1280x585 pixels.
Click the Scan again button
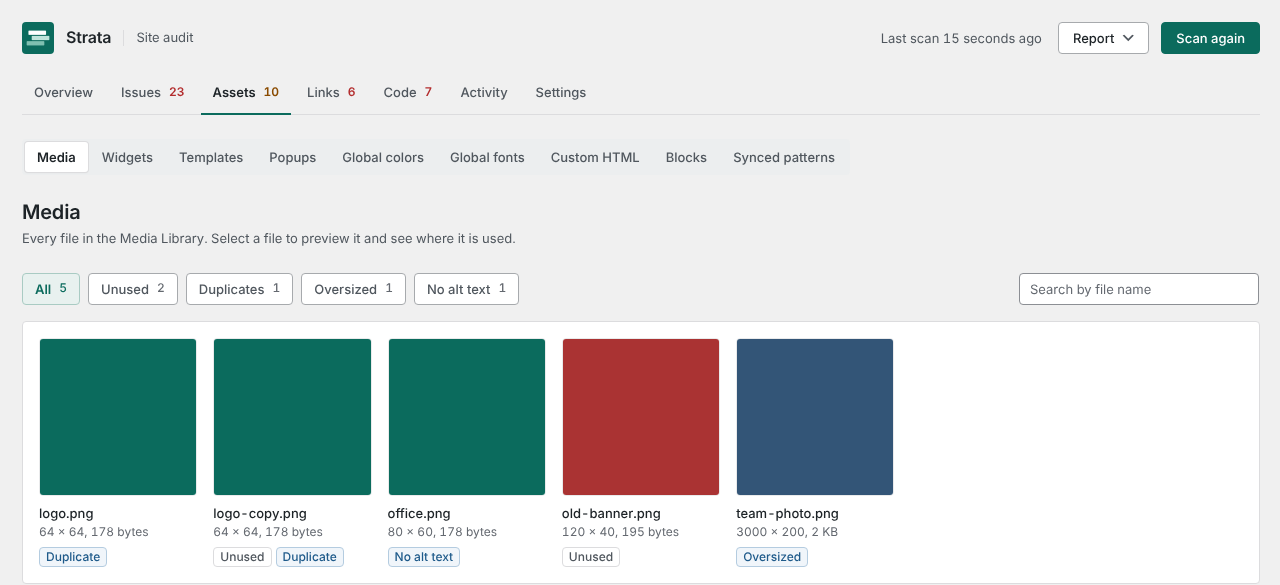[x=1210, y=38]
